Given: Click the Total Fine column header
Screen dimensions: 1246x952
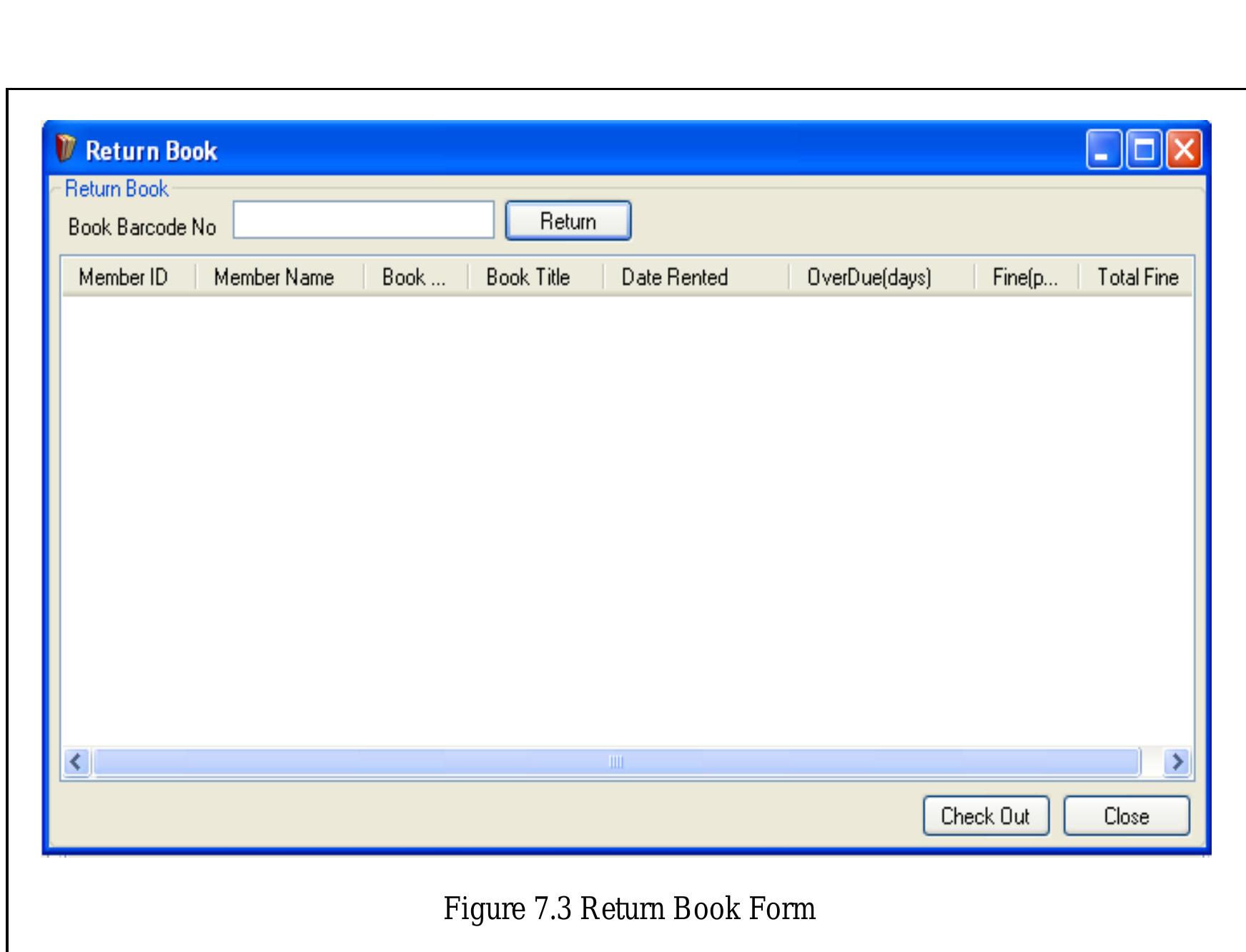Looking at the screenshot, I should [1137, 277].
